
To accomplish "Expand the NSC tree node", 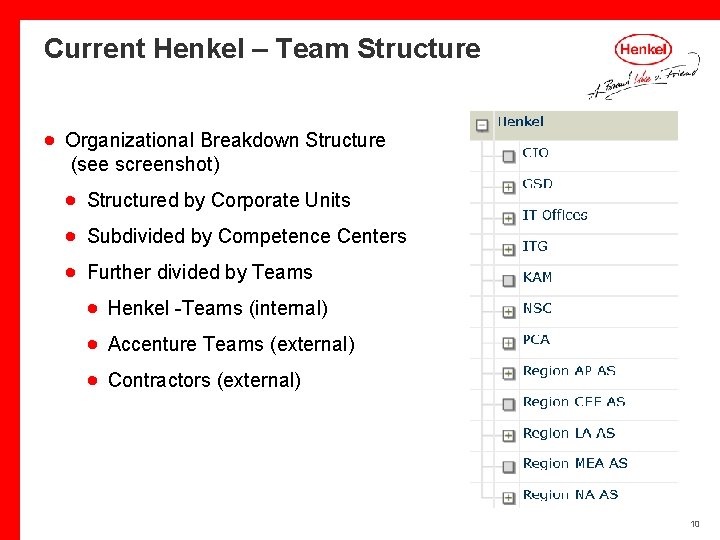I will 508,312.
